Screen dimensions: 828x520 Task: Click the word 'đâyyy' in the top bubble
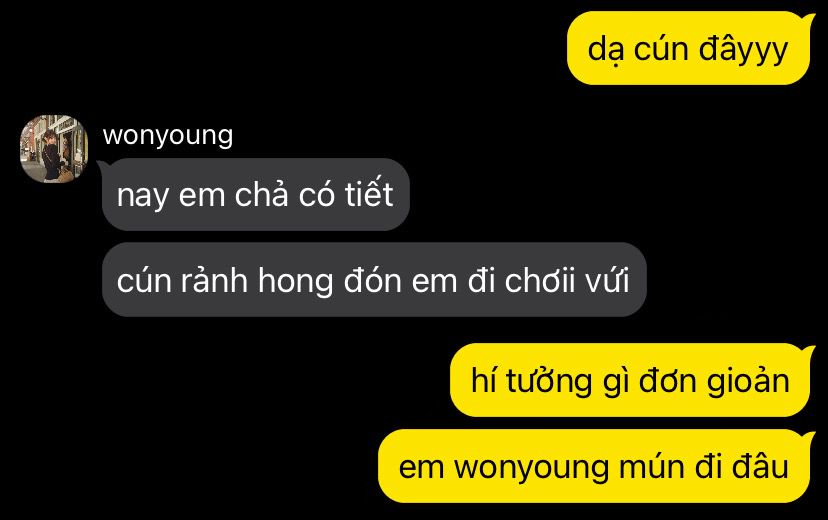coord(744,51)
